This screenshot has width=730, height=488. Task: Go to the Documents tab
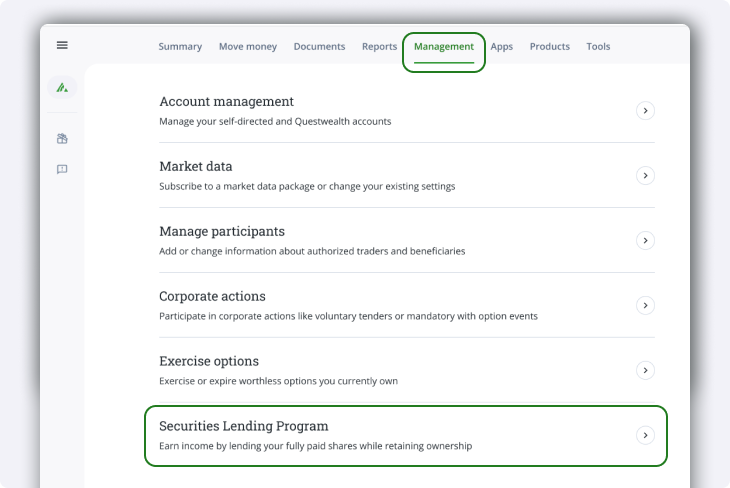(x=319, y=46)
